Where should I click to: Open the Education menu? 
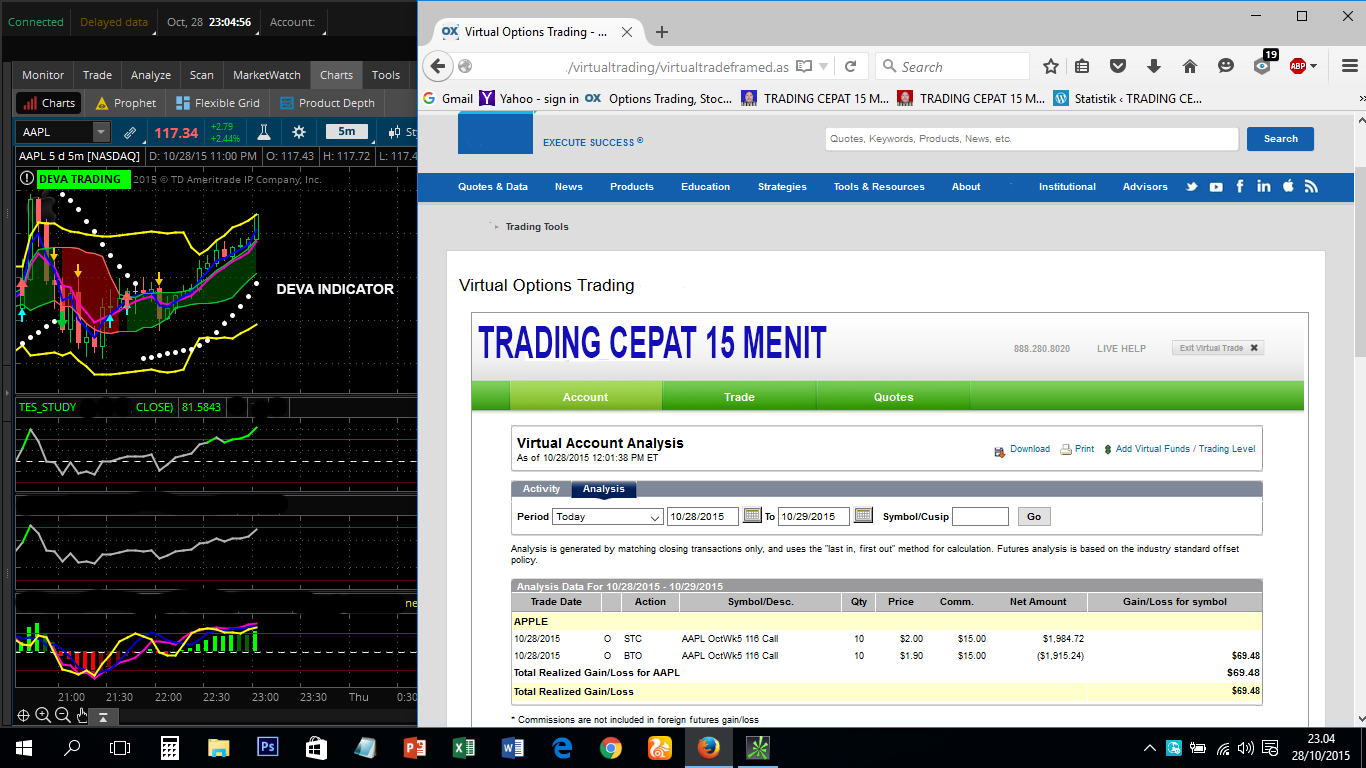706,186
